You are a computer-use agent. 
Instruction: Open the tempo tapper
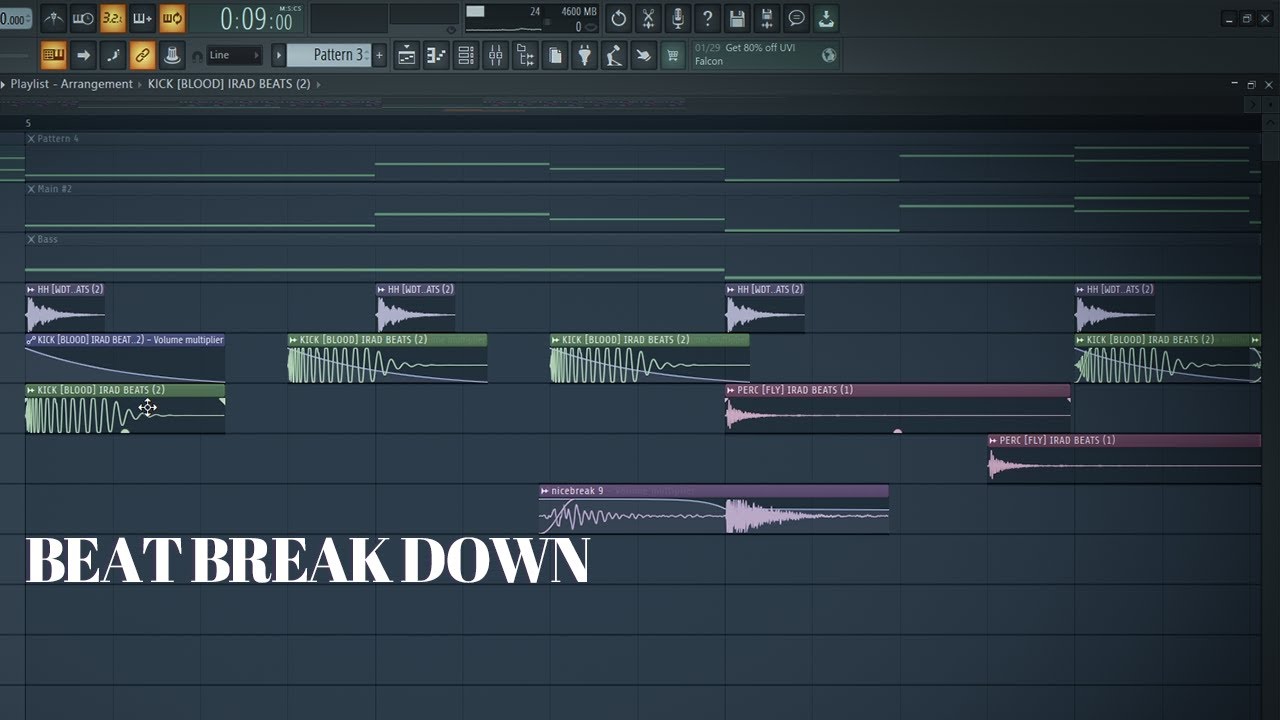coord(614,55)
